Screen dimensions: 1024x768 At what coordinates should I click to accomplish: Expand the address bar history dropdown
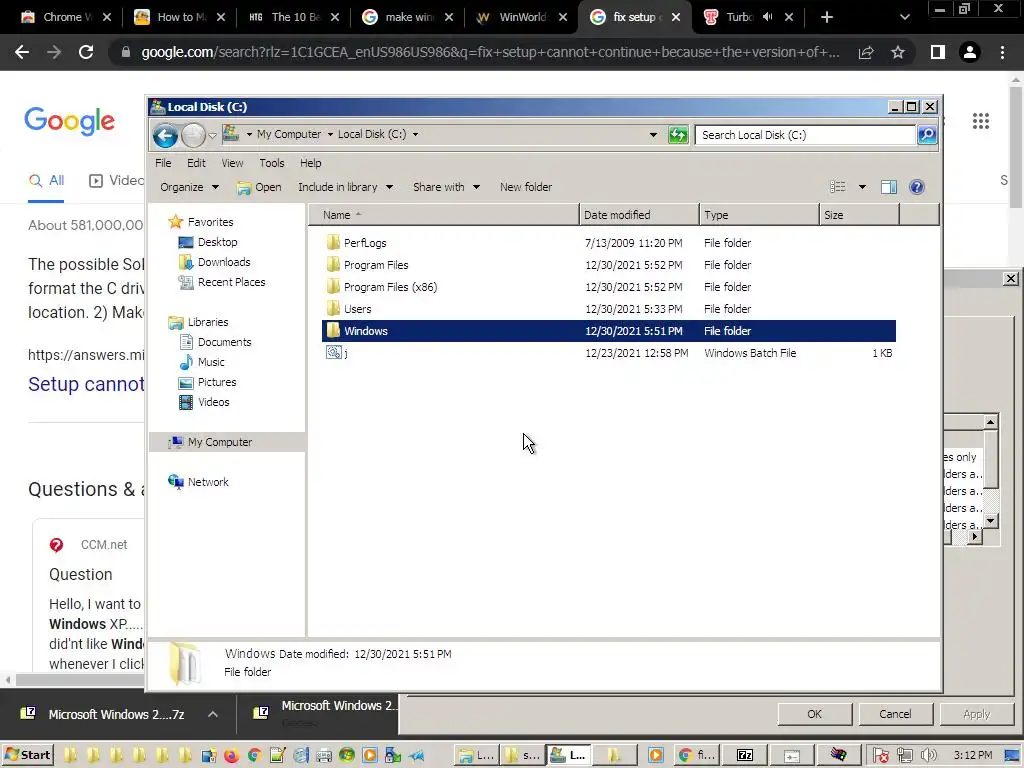(653, 135)
